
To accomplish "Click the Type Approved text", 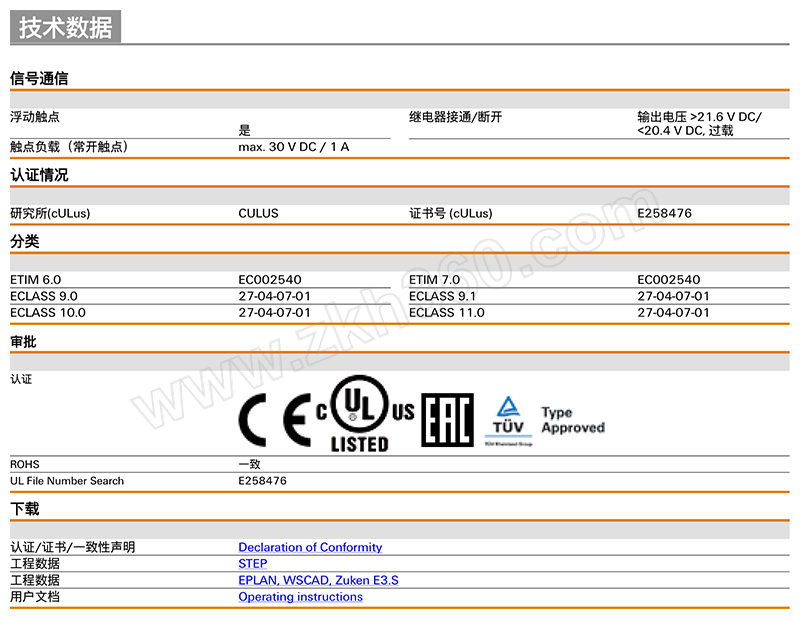I will pos(573,420).
